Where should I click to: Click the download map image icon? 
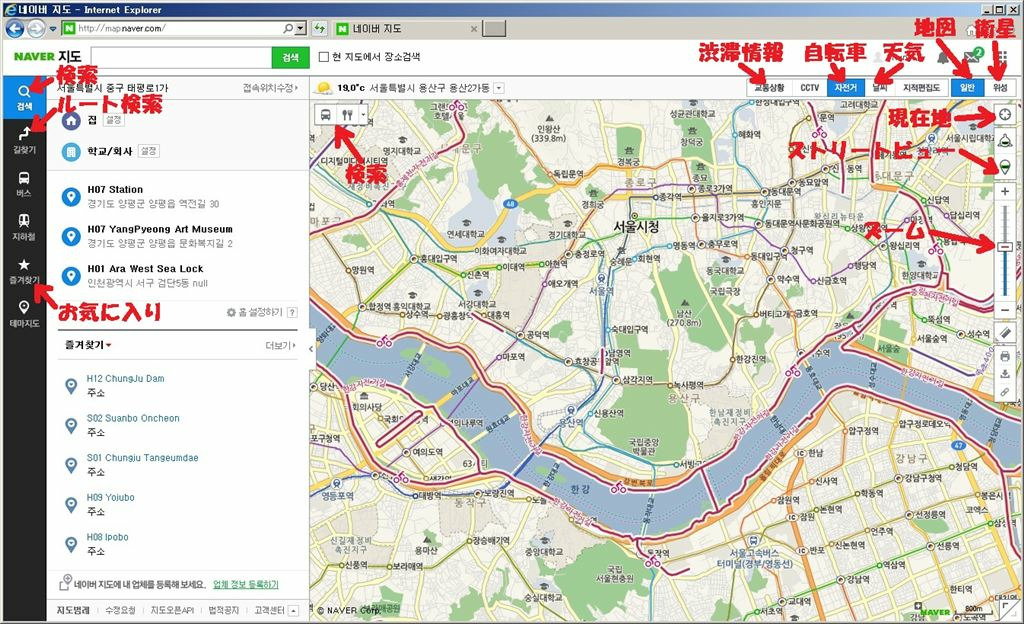[1005, 374]
